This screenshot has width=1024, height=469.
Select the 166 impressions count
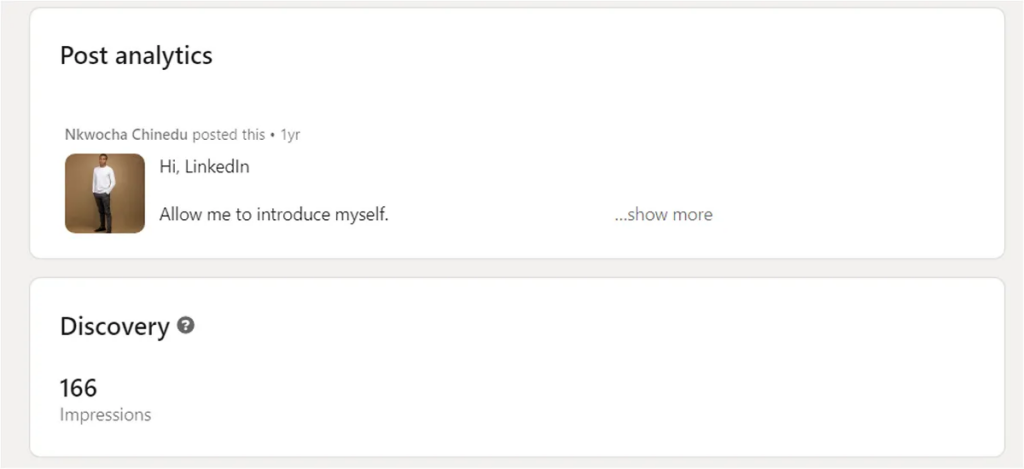pos(78,387)
